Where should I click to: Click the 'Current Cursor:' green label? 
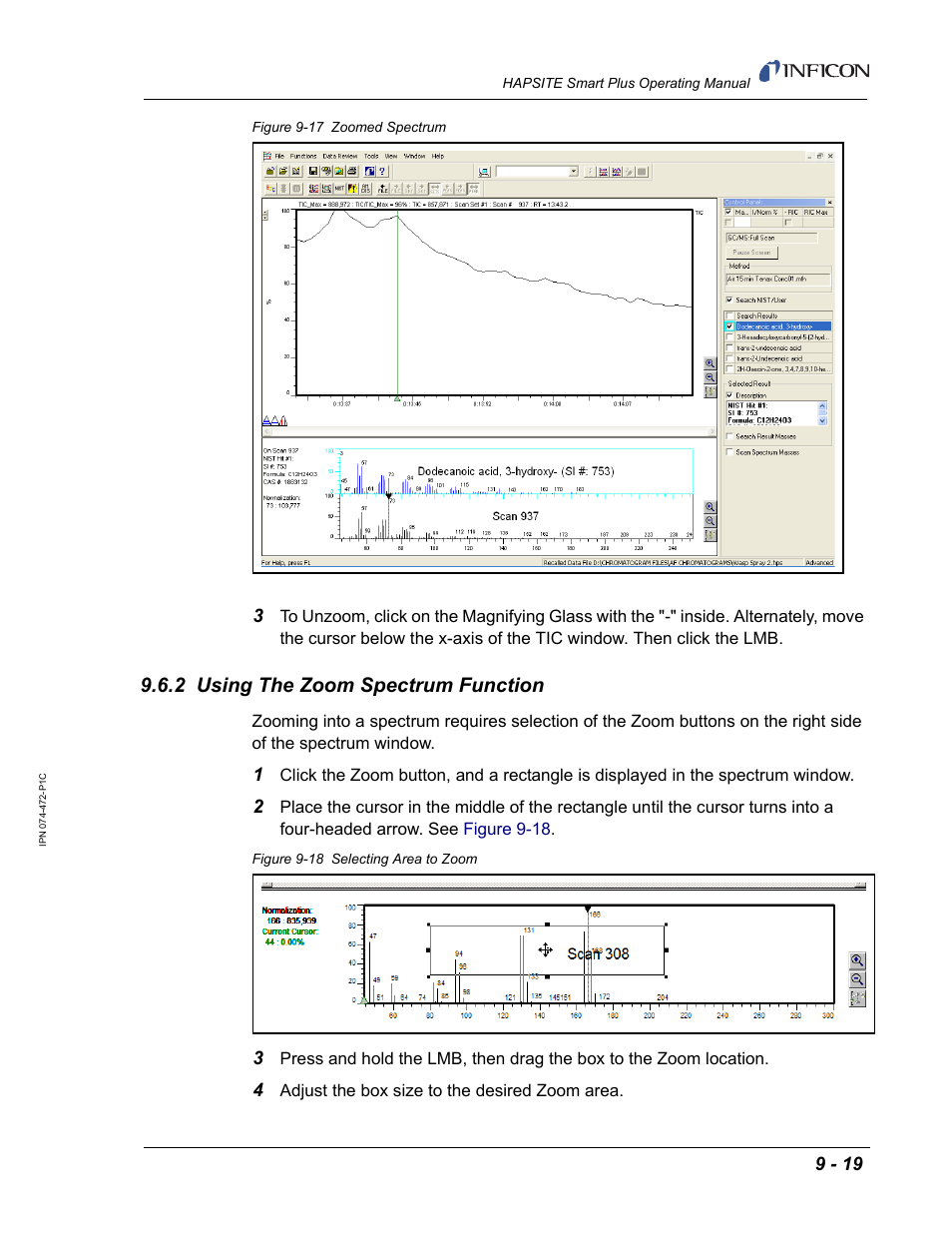click(290, 931)
